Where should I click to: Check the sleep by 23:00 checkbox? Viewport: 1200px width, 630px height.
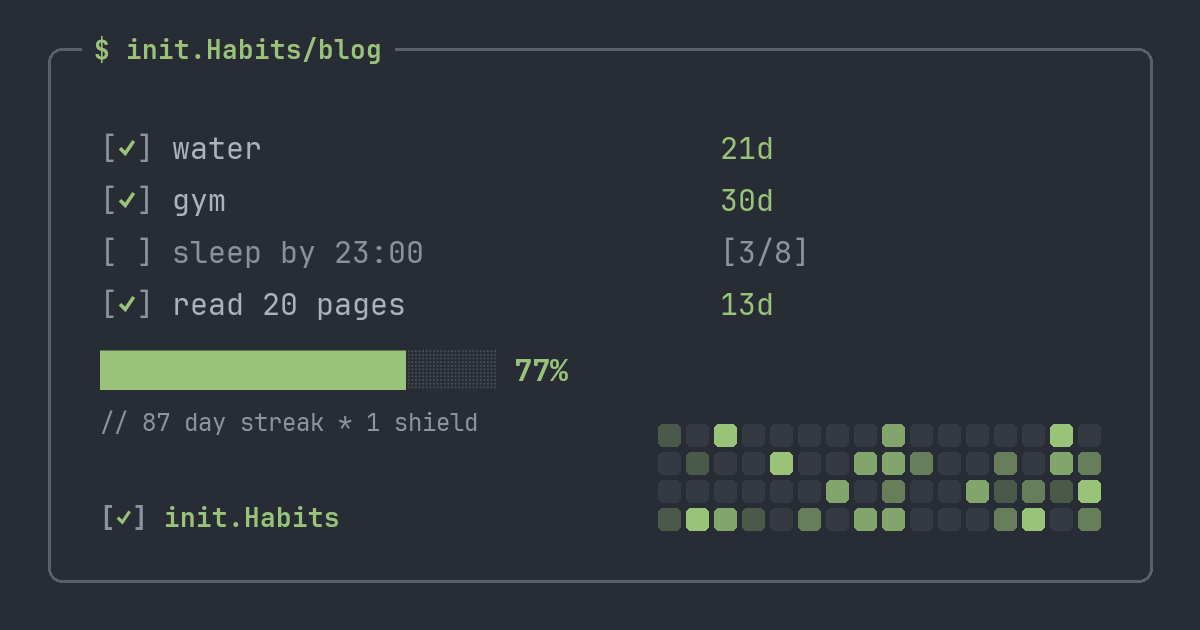(x=127, y=253)
